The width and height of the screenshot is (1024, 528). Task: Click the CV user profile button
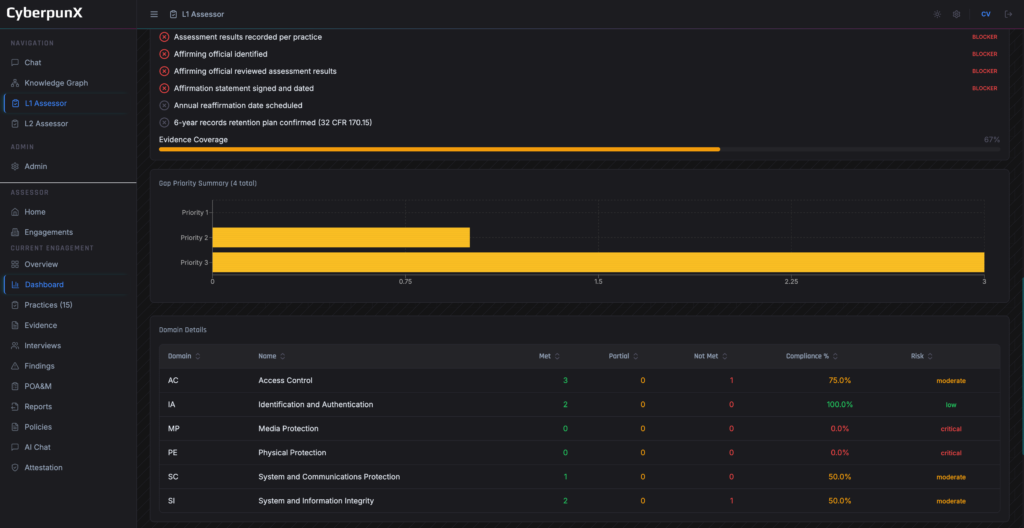pyautogui.click(x=985, y=14)
